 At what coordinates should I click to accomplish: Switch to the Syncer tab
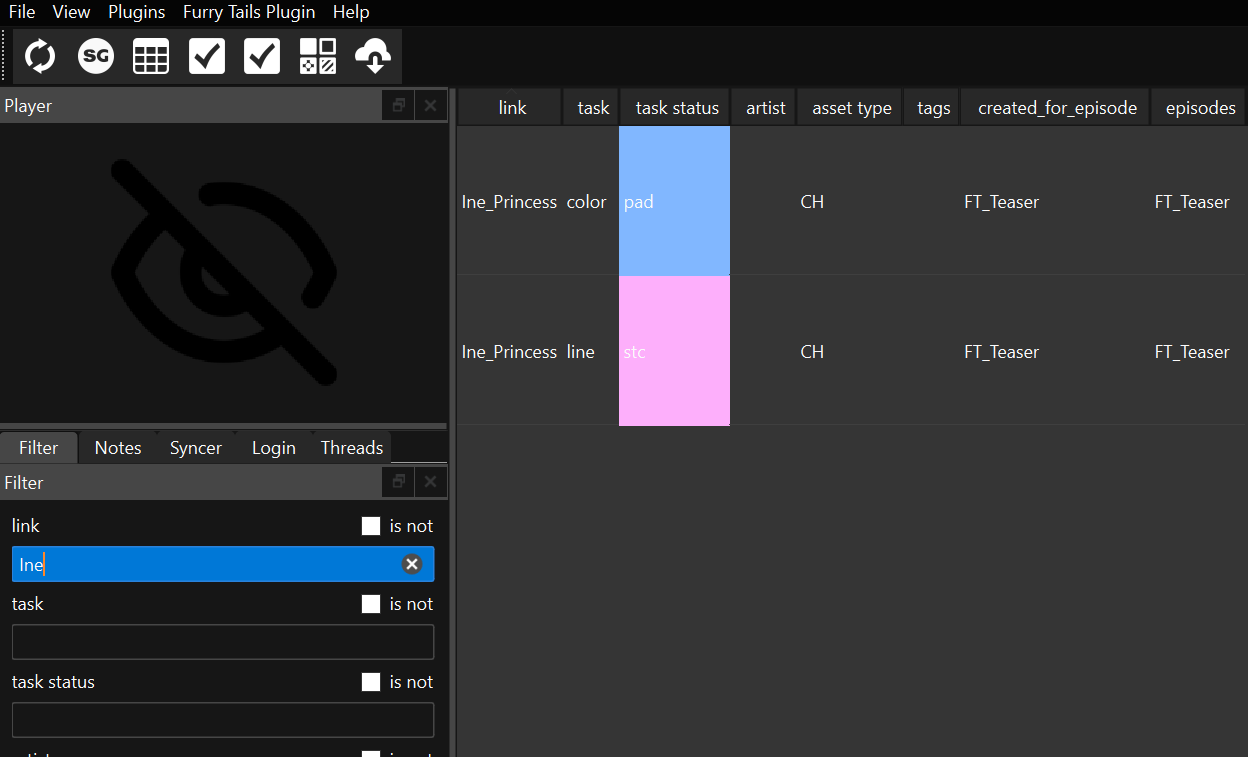pyautogui.click(x=196, y=448)
